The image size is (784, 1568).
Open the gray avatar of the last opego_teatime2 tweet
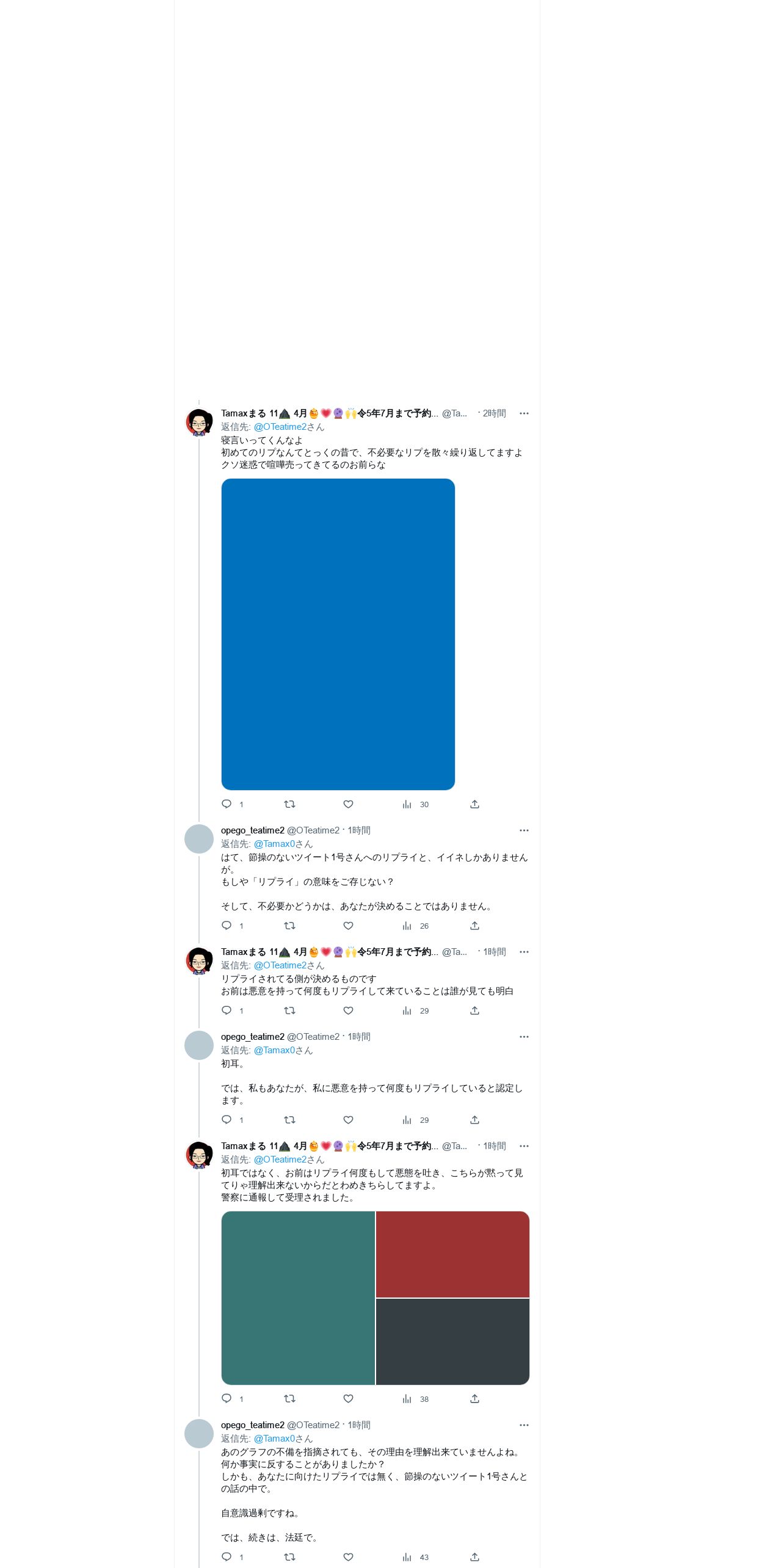pyautogui.click(x=199, y=1434)
